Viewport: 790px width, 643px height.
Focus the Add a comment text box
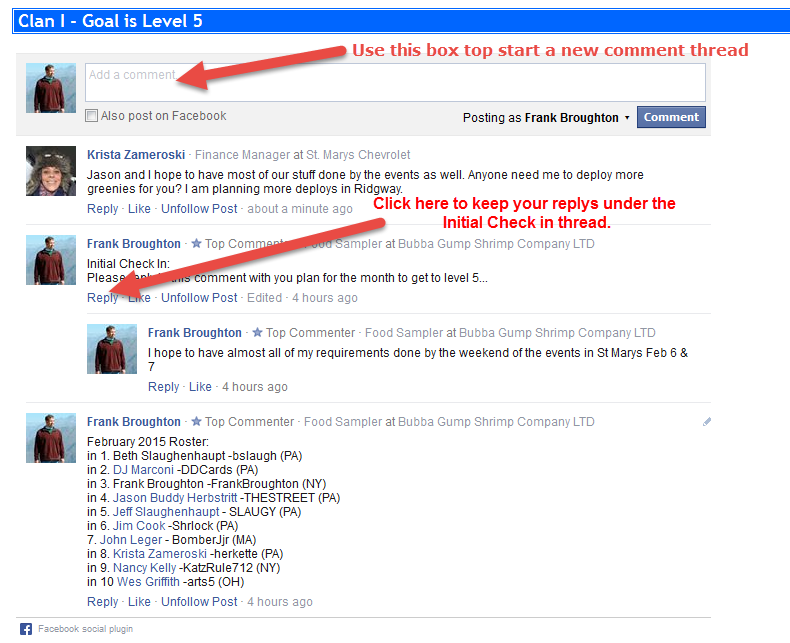coord(395,82)
